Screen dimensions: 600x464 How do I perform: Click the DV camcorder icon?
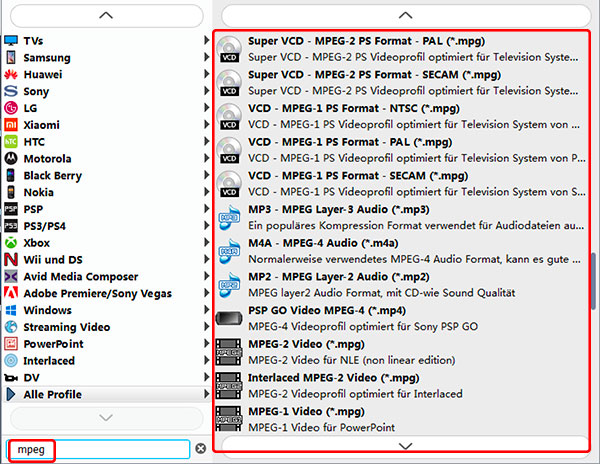11,378
